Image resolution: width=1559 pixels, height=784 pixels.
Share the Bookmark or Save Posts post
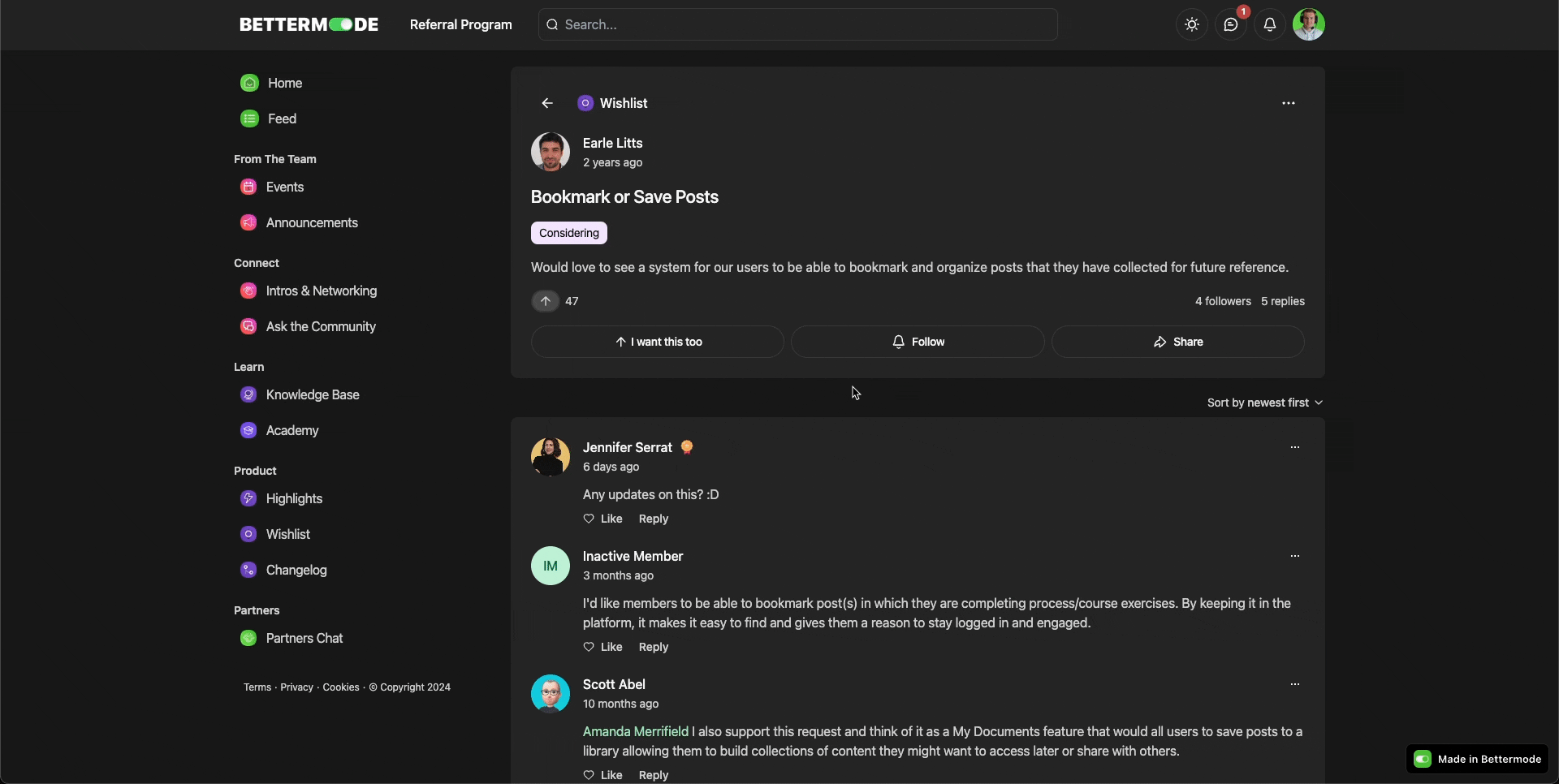coord(1177,342)
